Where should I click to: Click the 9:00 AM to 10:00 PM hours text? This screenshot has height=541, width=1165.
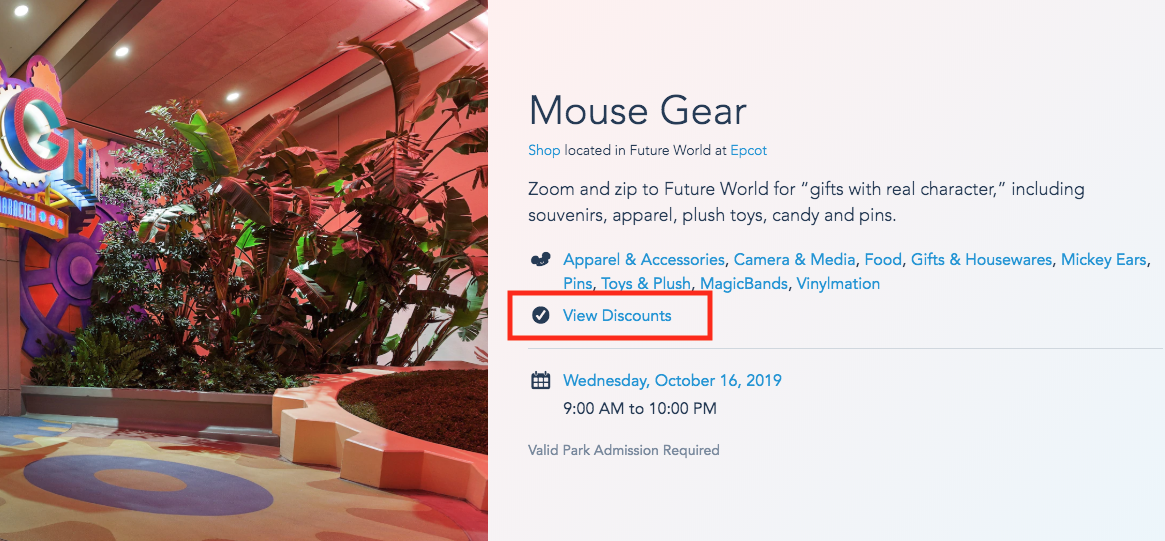[x=639, y=408]
